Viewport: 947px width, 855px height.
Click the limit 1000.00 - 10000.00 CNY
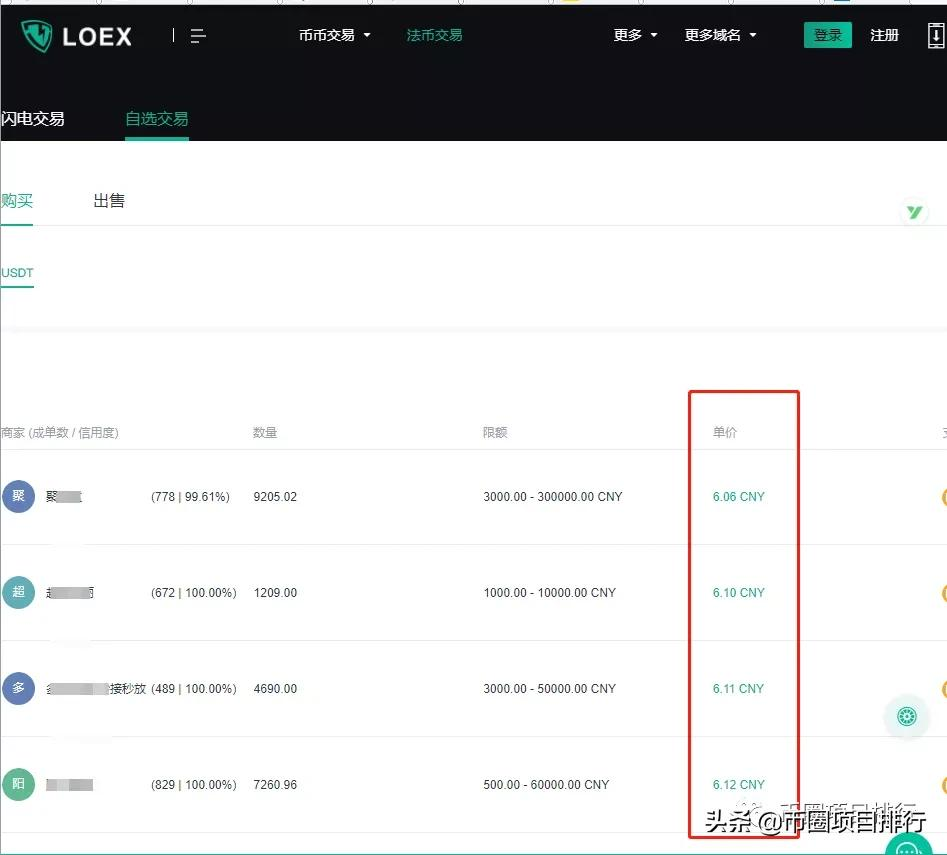tap(550, 592)
